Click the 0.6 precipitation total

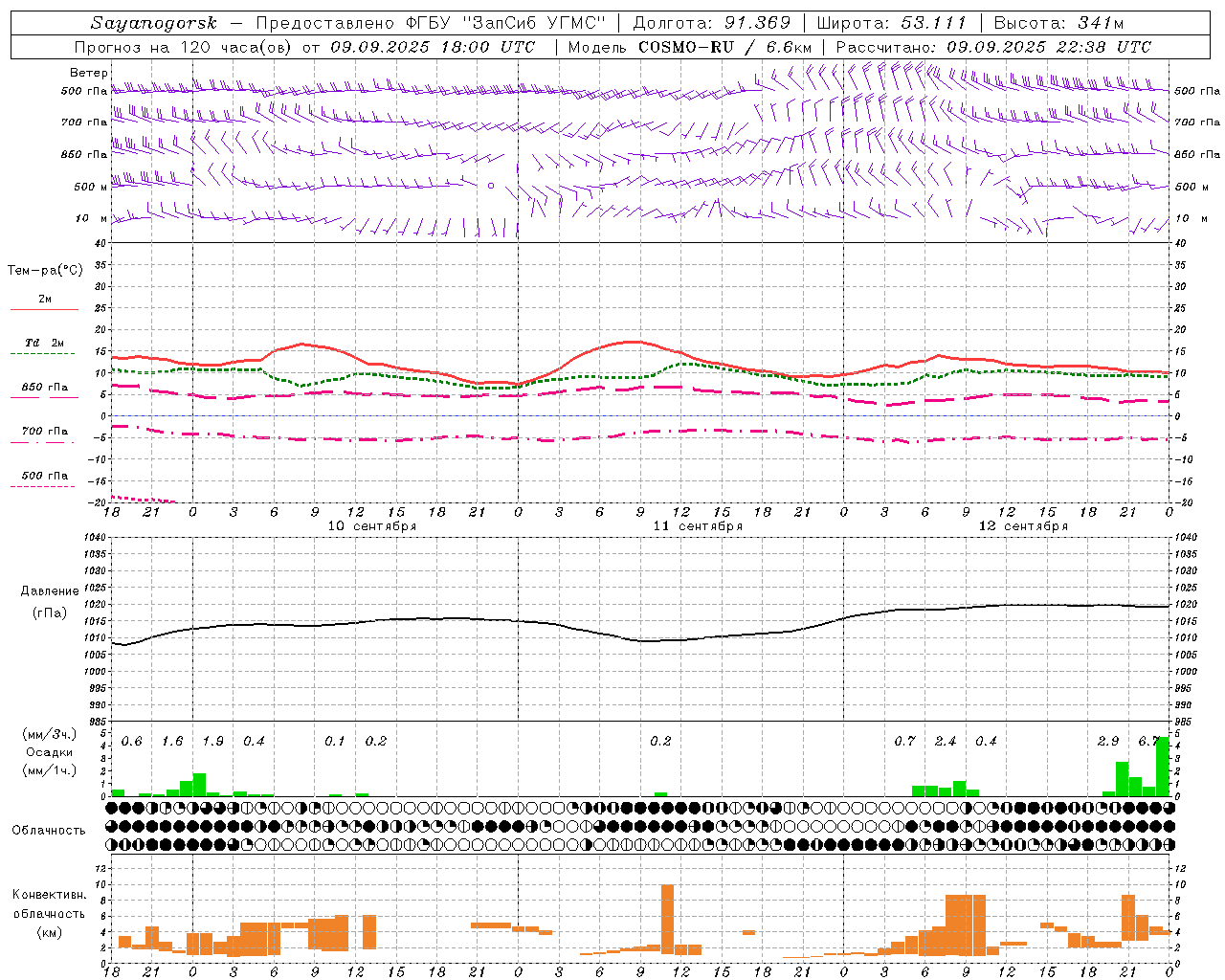pos(132,742)
